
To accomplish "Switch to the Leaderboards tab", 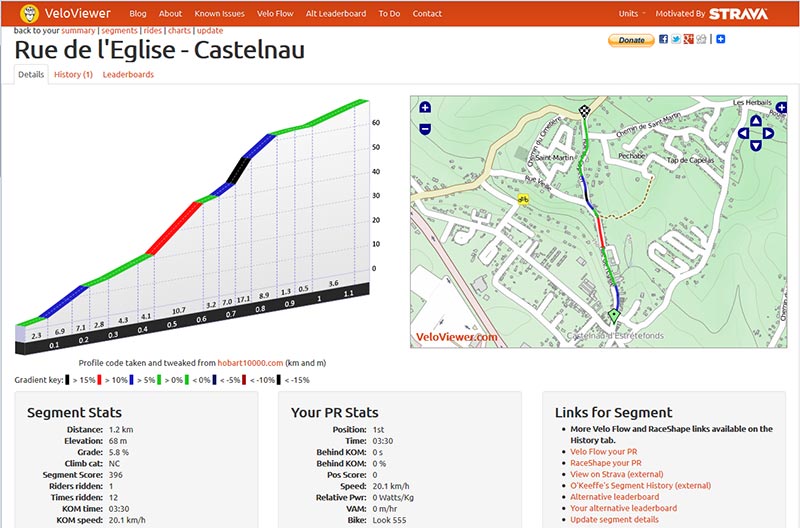I will click(128, 74).
